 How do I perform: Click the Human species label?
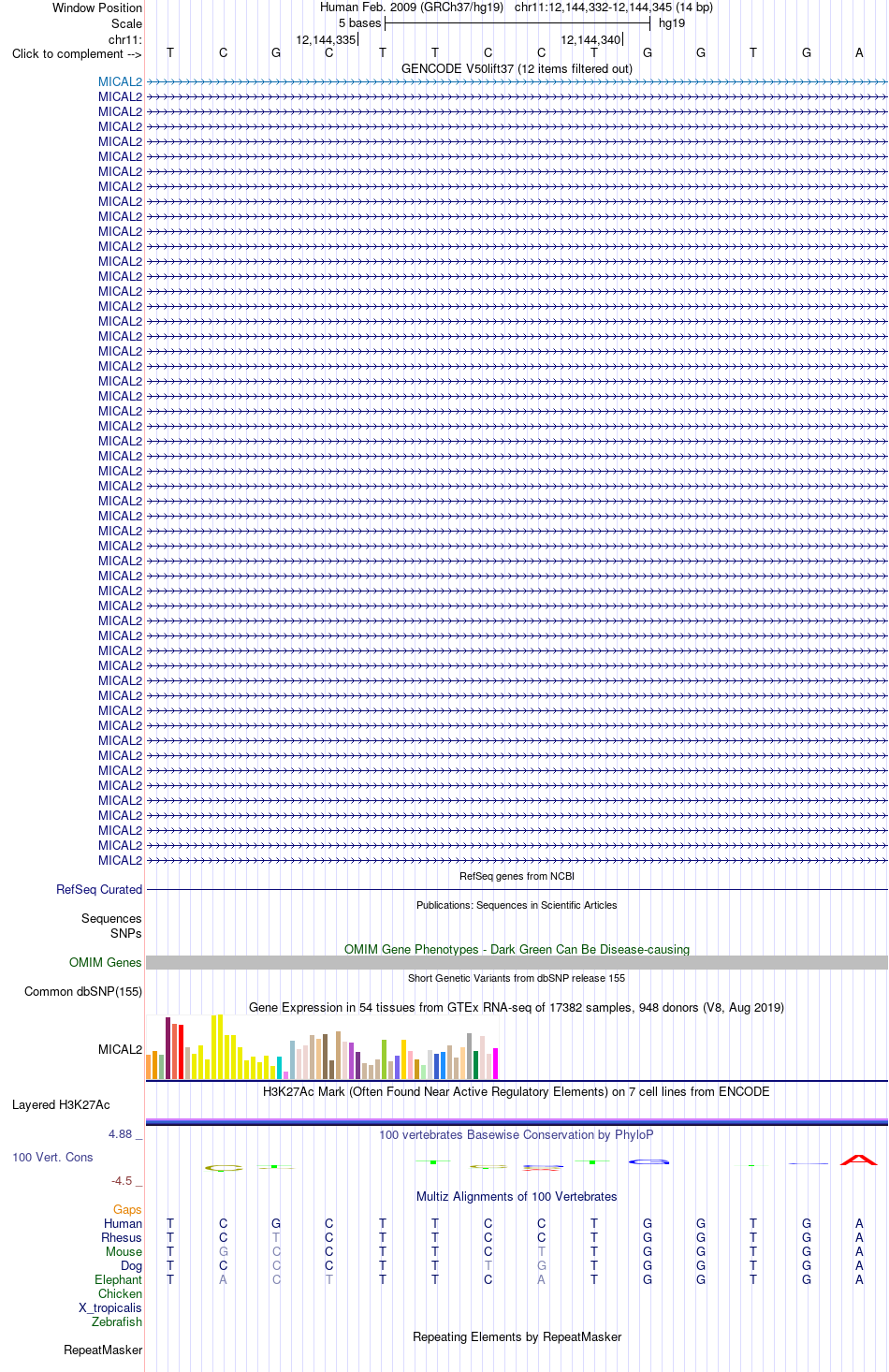click(x=123, y=1223)
